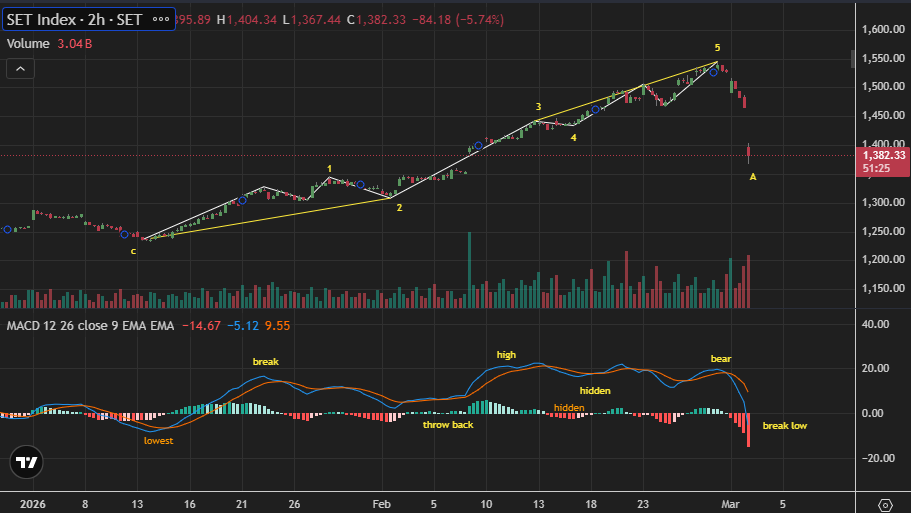Open the SET Index symbol more-options dots

coord(161,20)
